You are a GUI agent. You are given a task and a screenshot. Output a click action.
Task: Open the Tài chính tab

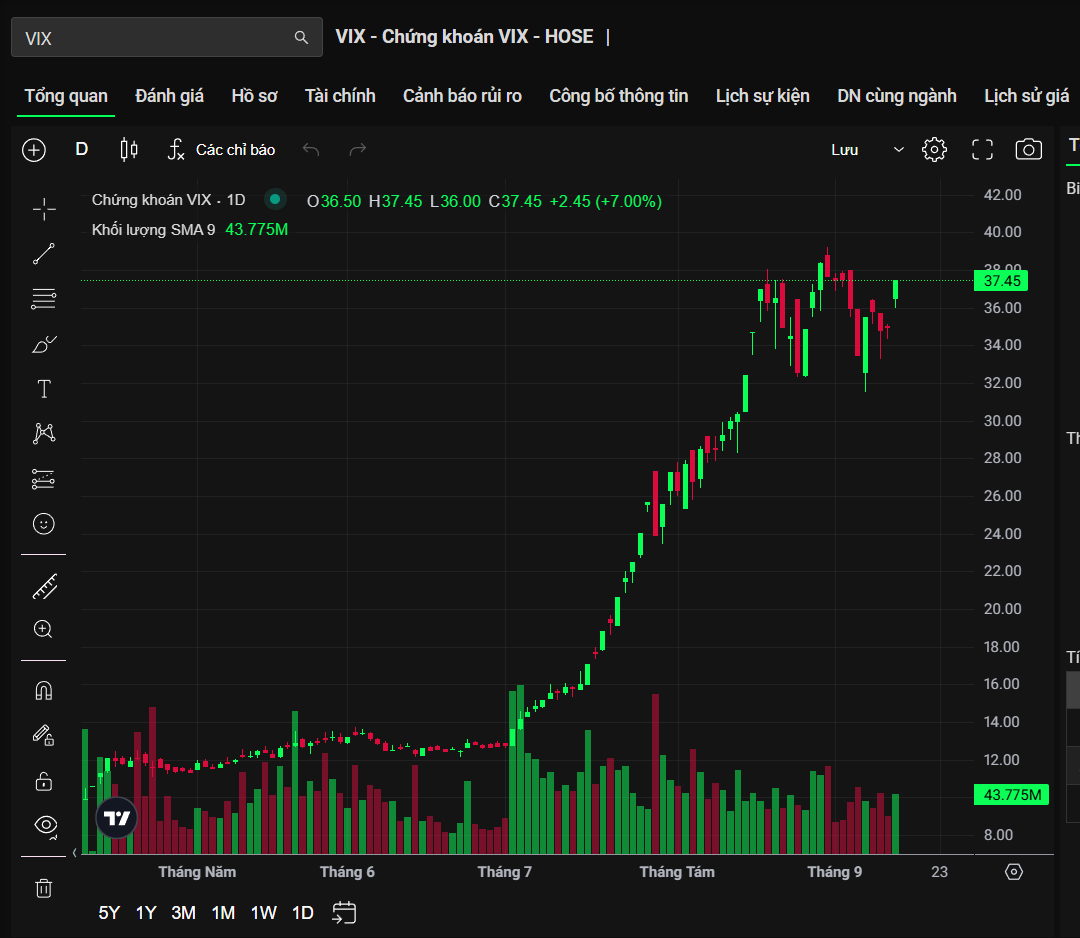[x=340, y=96]
